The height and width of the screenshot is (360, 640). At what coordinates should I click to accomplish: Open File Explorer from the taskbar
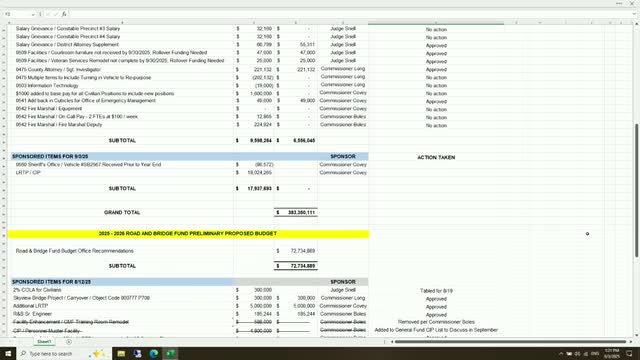[121, 353]
